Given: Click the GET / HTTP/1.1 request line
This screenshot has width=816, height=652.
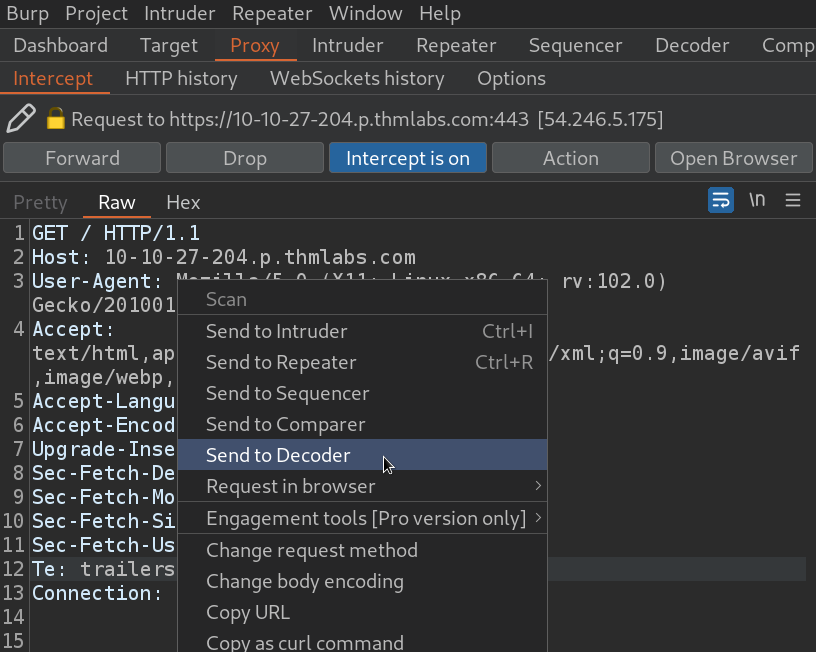Looking at the screenshot, I should (x=116, y=233).
